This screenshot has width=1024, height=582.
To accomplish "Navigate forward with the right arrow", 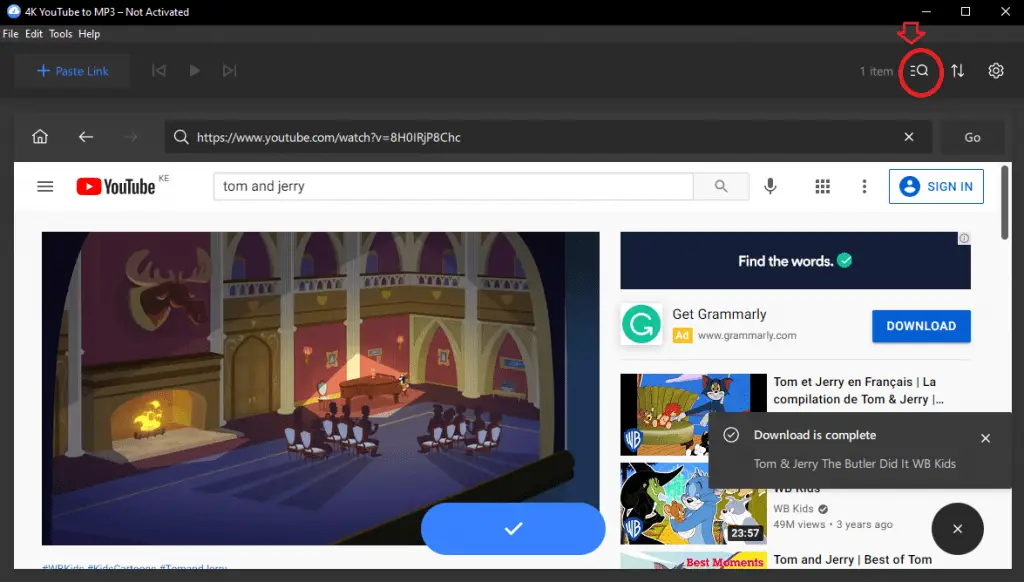I will coord(131,137).
